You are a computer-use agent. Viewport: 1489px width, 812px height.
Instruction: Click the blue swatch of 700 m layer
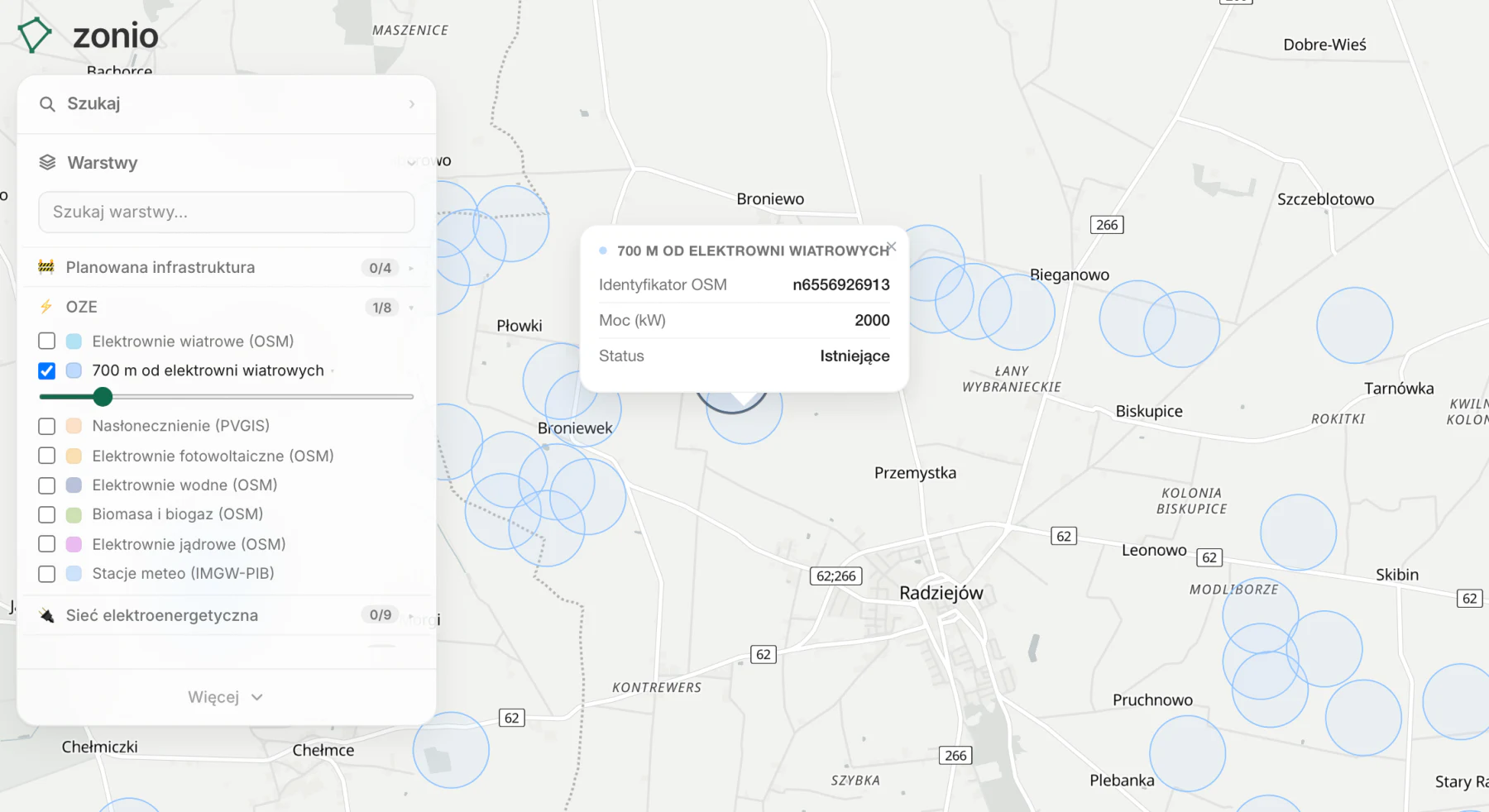point(74,370)
